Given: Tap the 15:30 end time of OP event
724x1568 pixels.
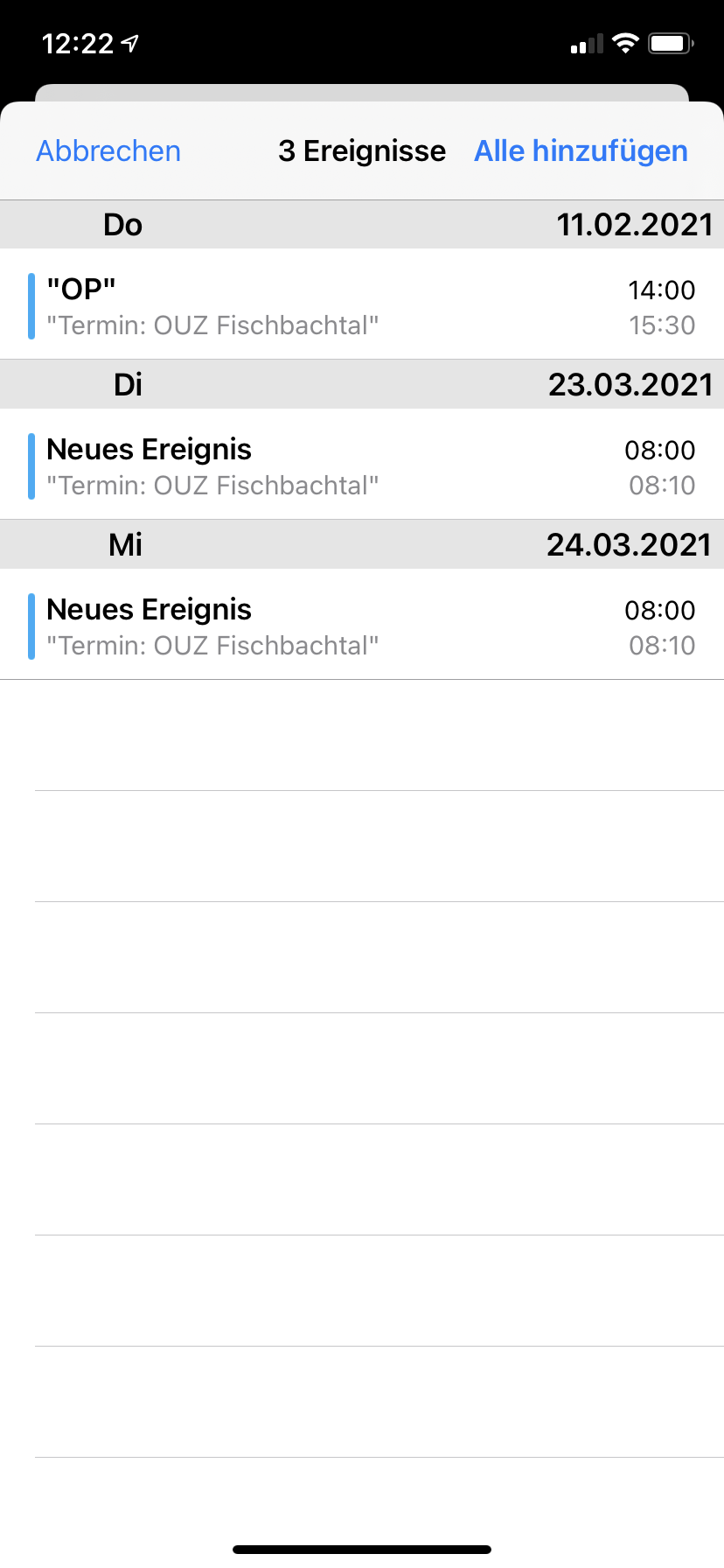Looking at the screenshot, I should (662, 325).
